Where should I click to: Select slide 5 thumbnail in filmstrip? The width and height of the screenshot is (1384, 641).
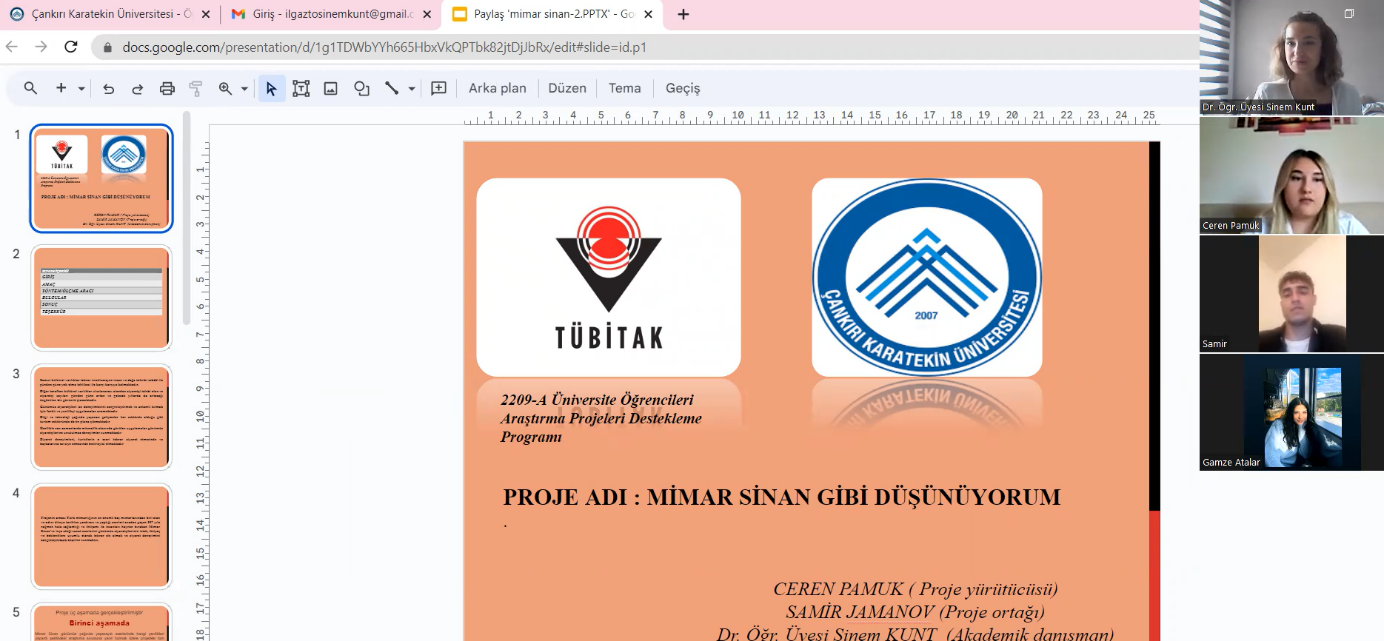[x=101, y=622]
